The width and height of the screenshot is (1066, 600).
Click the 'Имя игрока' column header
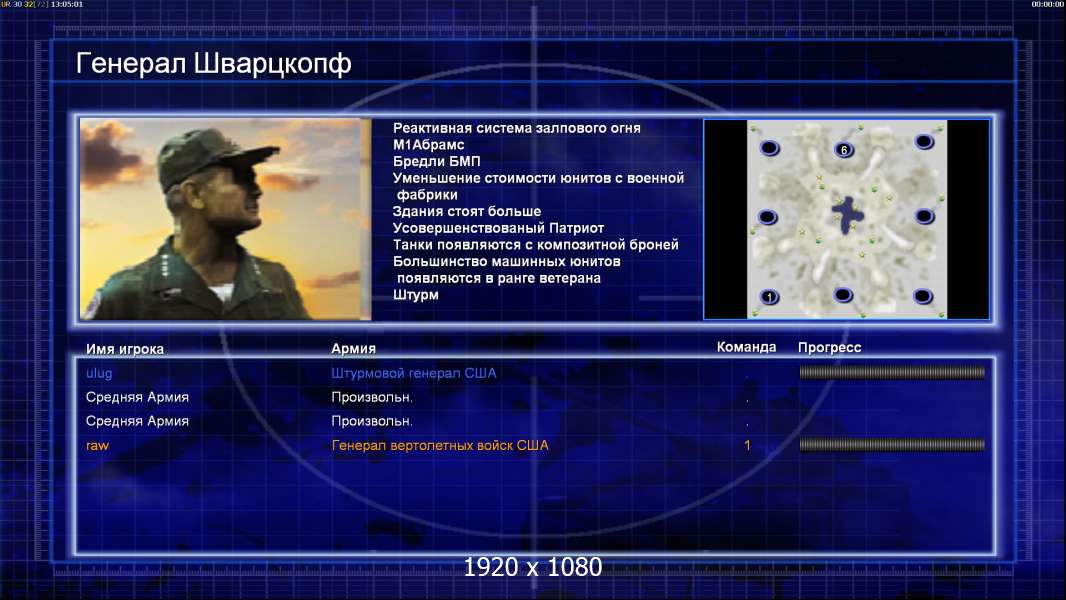(x=124, y=349)
